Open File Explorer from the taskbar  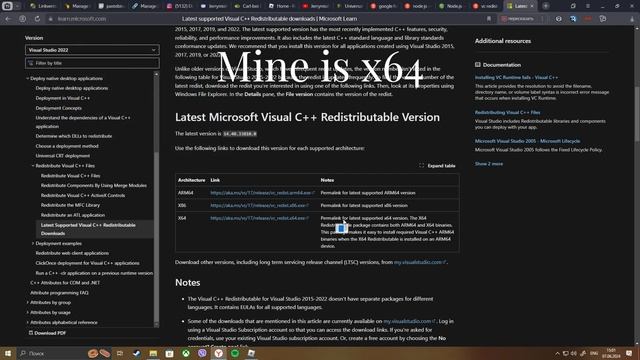[153, 353]
